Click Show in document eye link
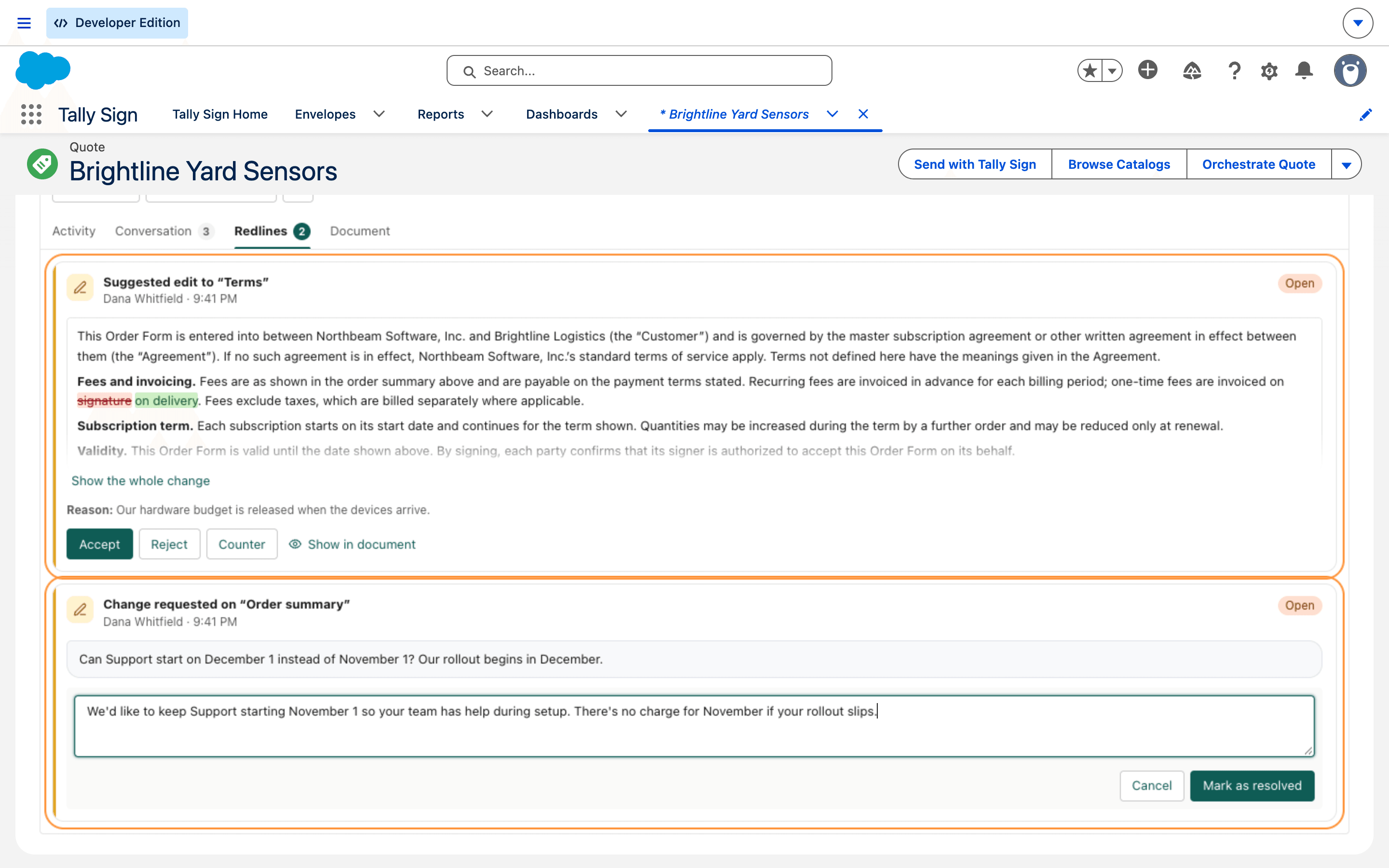The height and width of the screenshot is (868, 1389). coord(353,544)
